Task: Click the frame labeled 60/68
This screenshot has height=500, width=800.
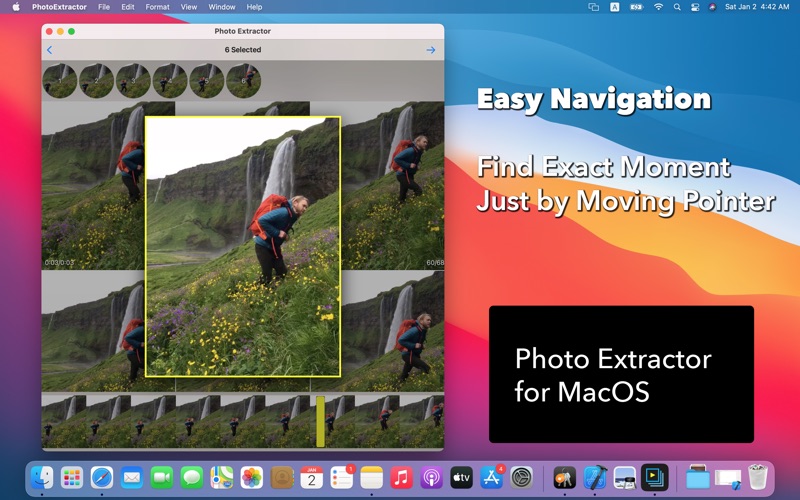Action: tap(393, 186)
